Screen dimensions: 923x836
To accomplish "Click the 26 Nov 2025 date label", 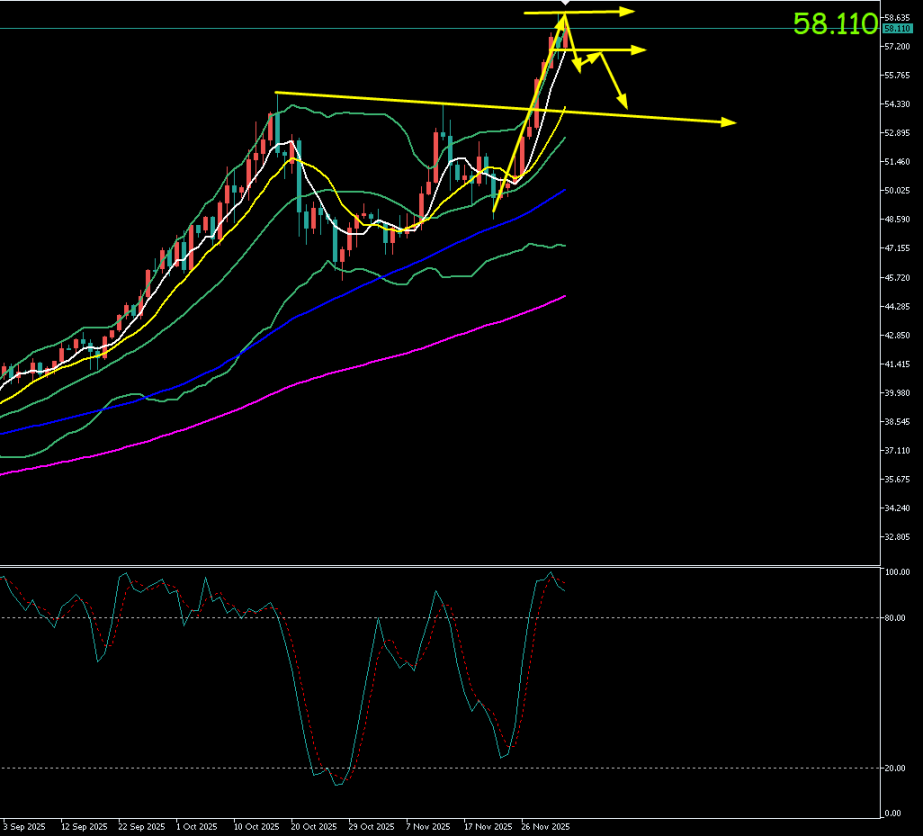I will point(546,827).
